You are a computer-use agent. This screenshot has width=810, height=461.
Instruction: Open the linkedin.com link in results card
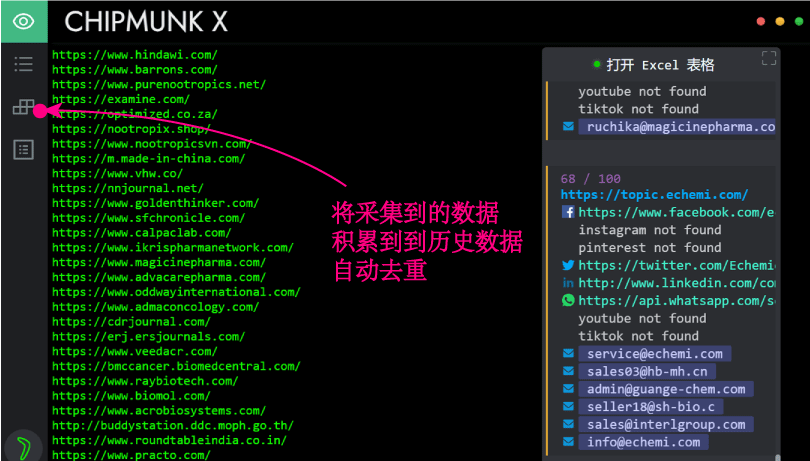(676, 283)
